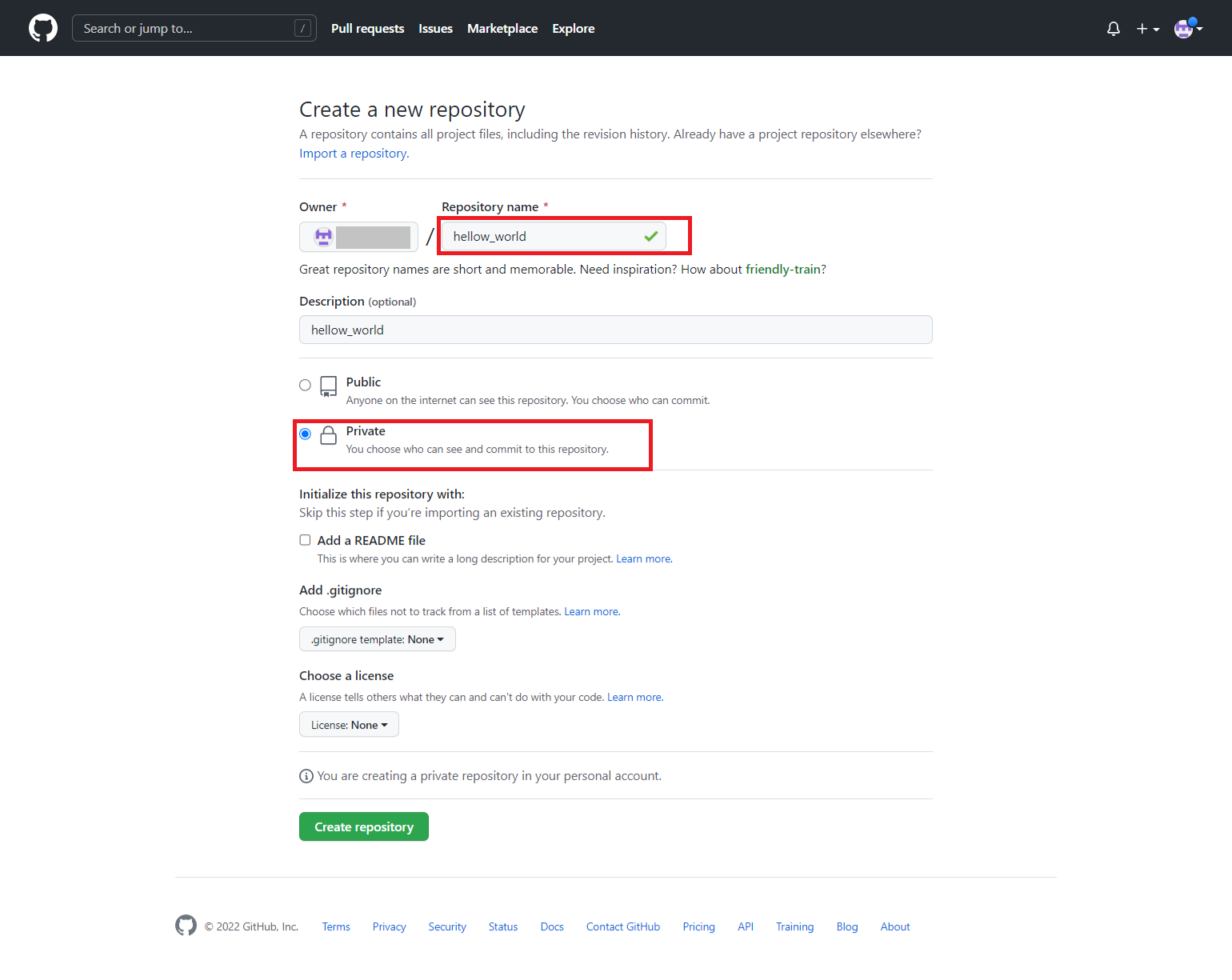This screenshot has height=980, width=1232.
Task: Enable the Add a README file checkbox
Action: [x=305, y=540]
